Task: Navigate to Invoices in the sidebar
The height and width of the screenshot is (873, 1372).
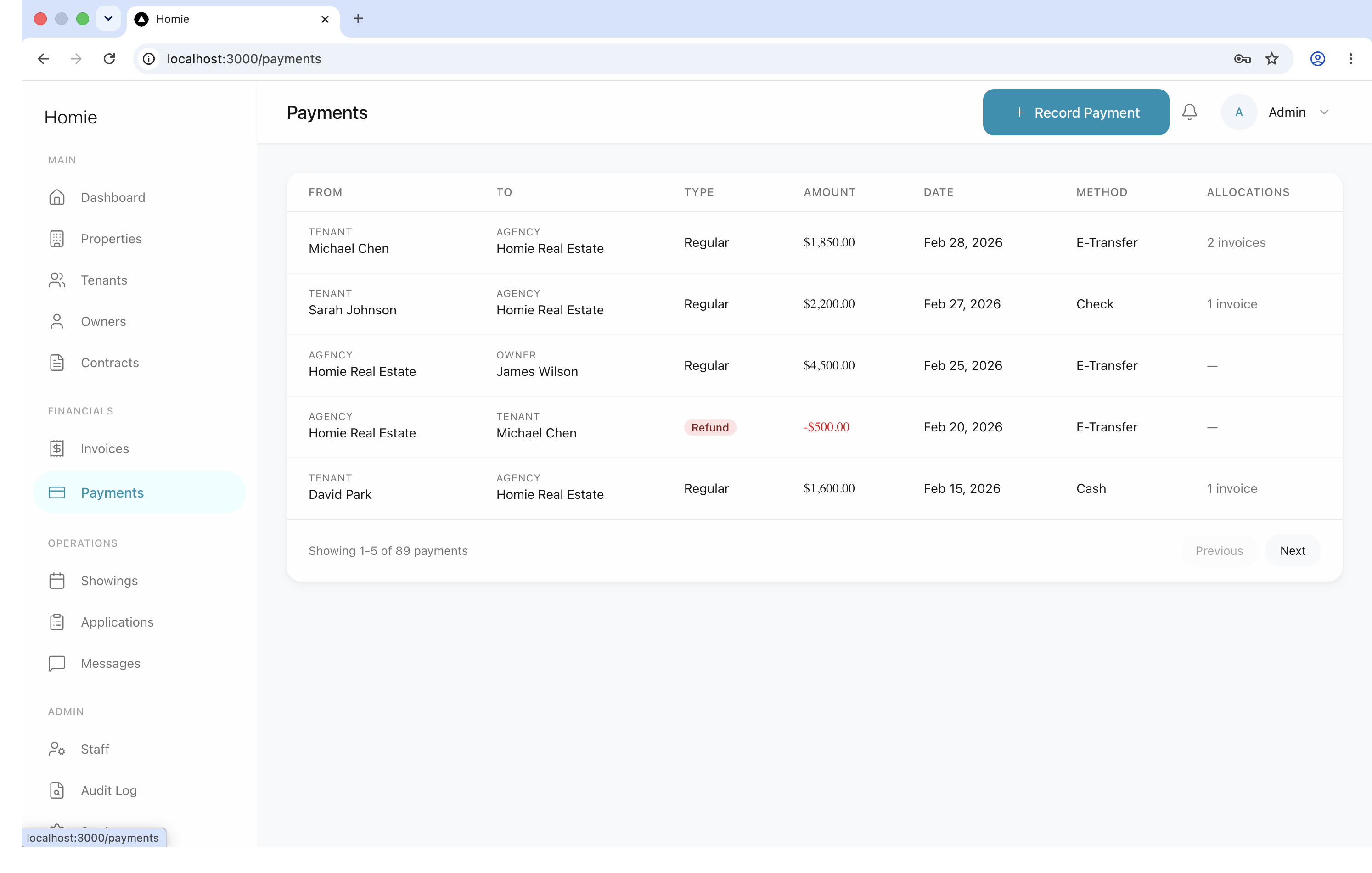Action: [140, 449]
